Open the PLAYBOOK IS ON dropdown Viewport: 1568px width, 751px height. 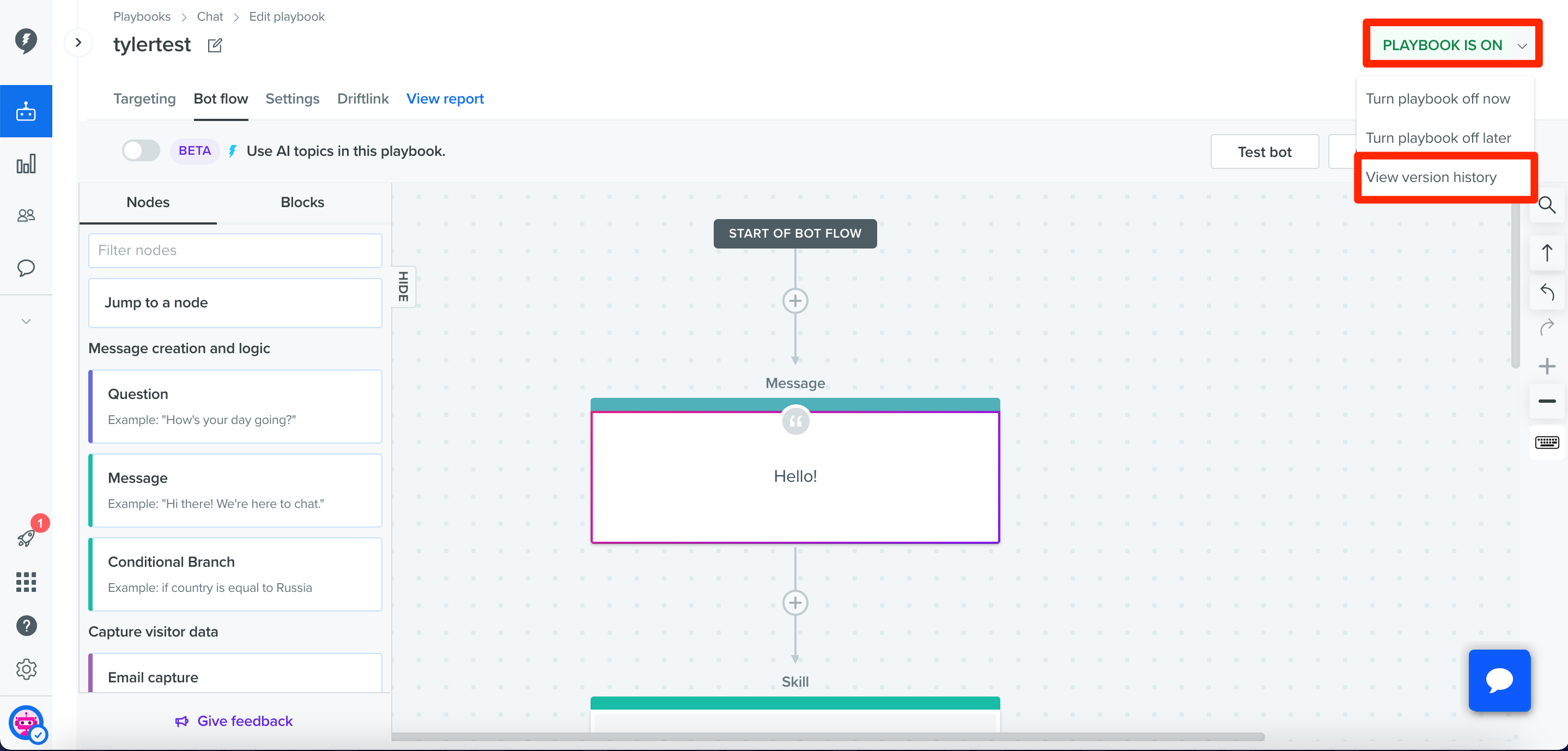[1452, 45]
